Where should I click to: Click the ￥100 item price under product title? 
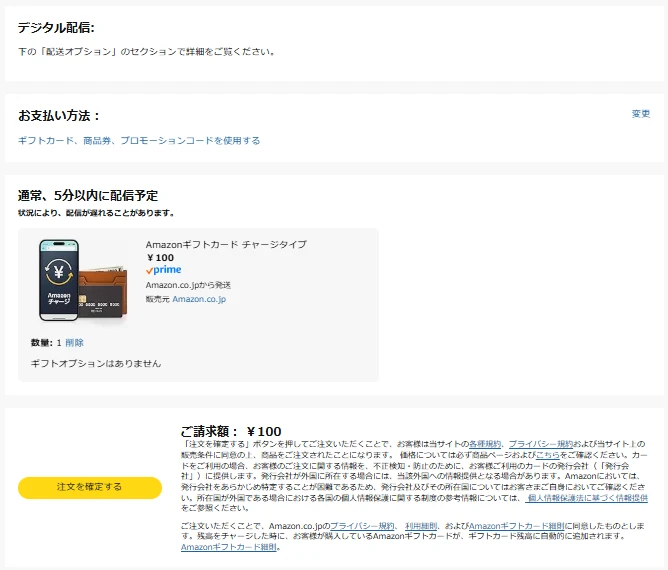(x=160, y=258)
